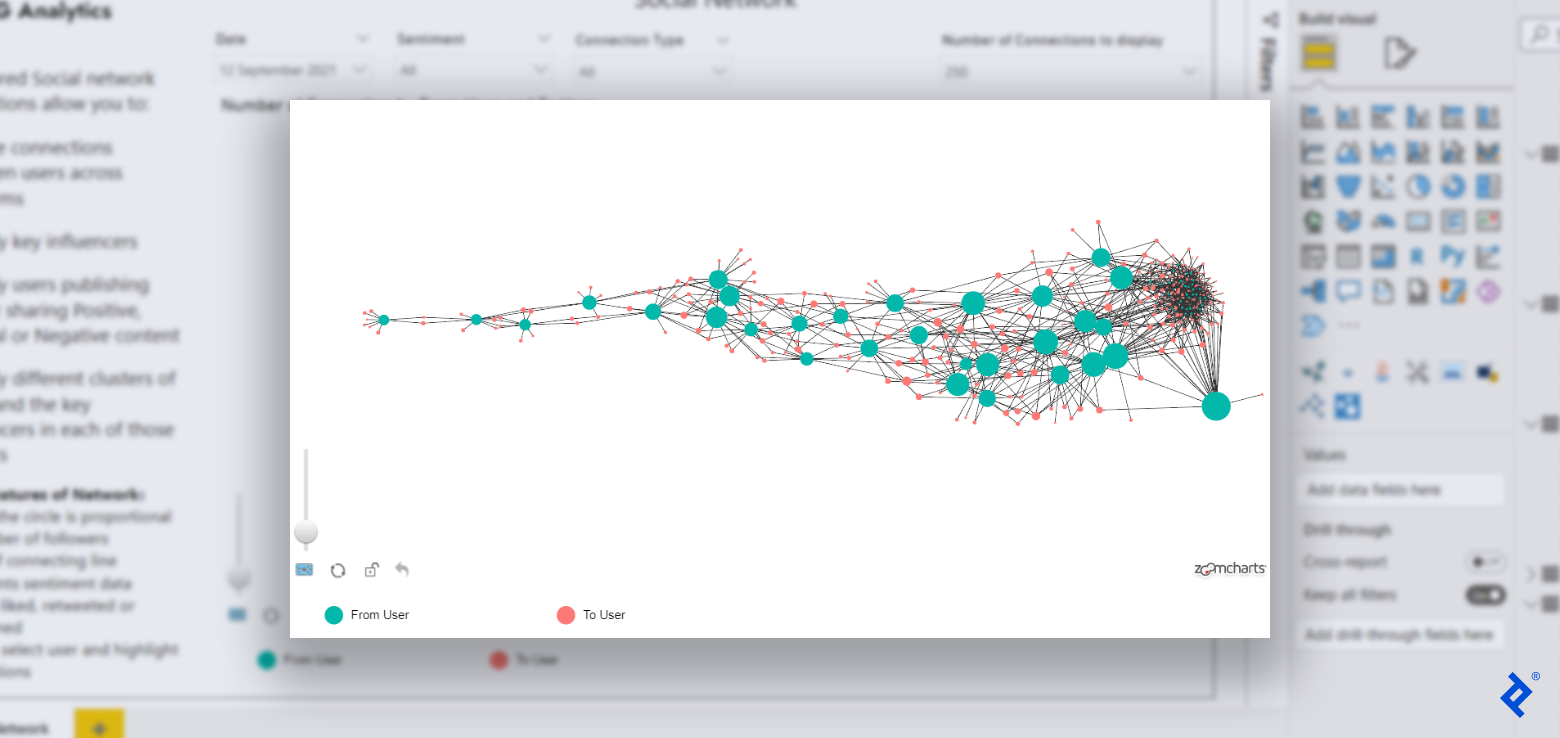Click the refresh icon below the network chart
This screenshot has height=738, width=1560.
tap(337, 570)
